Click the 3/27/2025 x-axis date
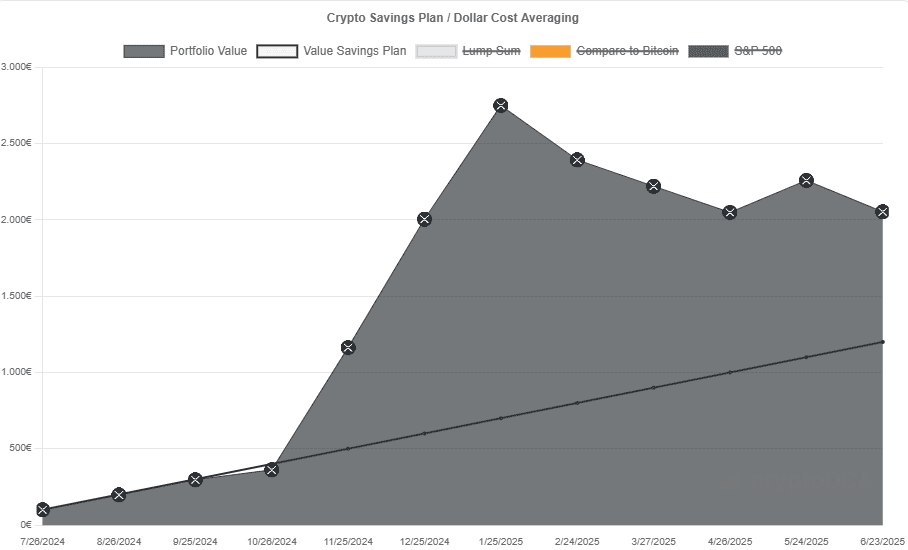The height and width of the screenshot is (550, 908). 654,542
